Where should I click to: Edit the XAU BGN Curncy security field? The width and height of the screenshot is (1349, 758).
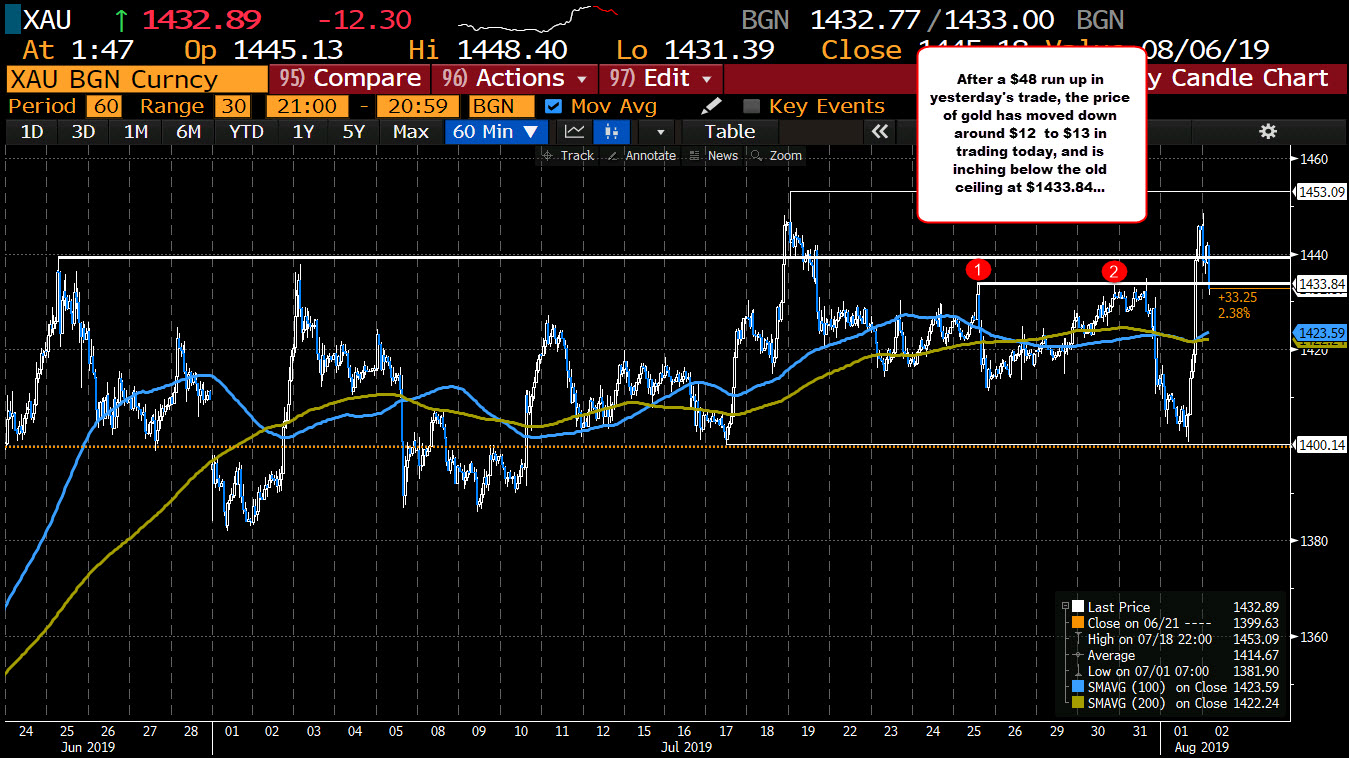pyautogui.click(x=135, y=78)
